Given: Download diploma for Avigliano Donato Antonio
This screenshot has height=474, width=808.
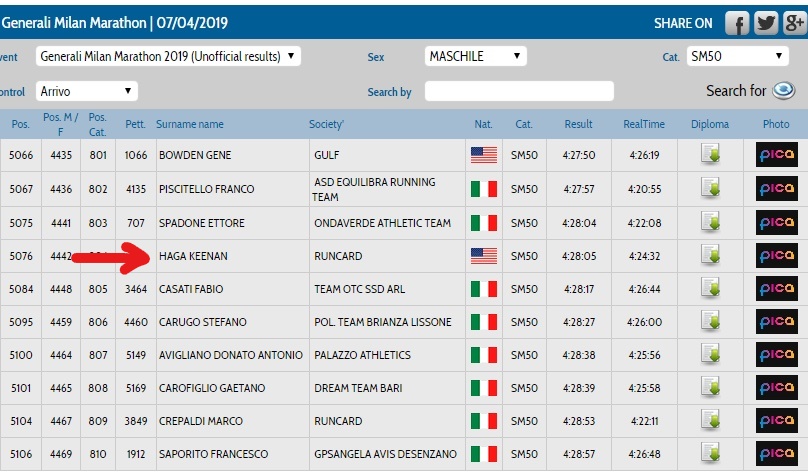Looking at the screenshot, I should pyautogui.click(x=710, y=354).
